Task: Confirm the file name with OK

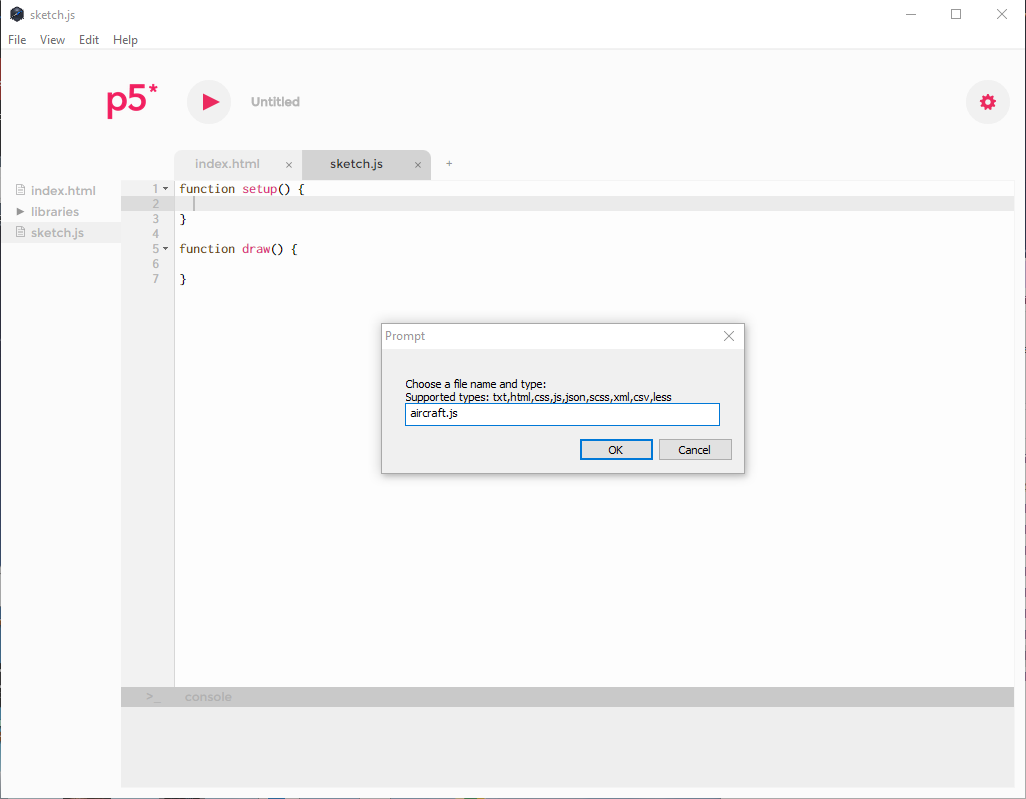Action: coord(616,450)
